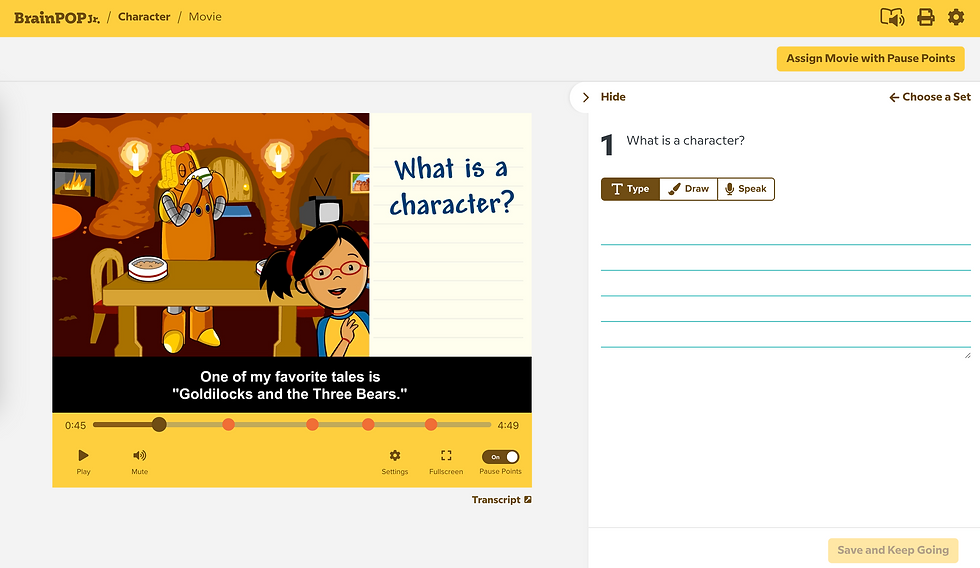Click the question text 'What is a character?'
The height and width of the screenshot is (568, 980).
(x=686, y=141)
